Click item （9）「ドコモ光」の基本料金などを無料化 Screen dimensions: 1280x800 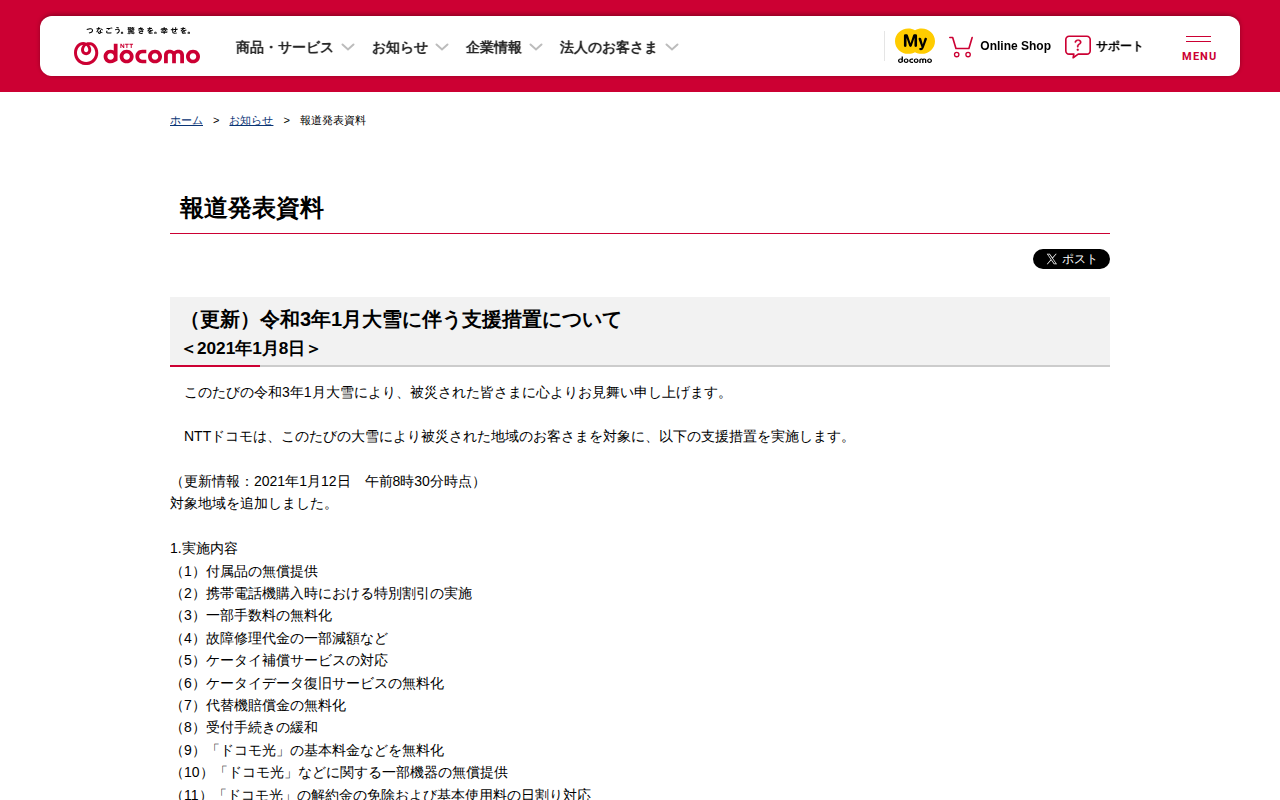click(x=308, y=750)
